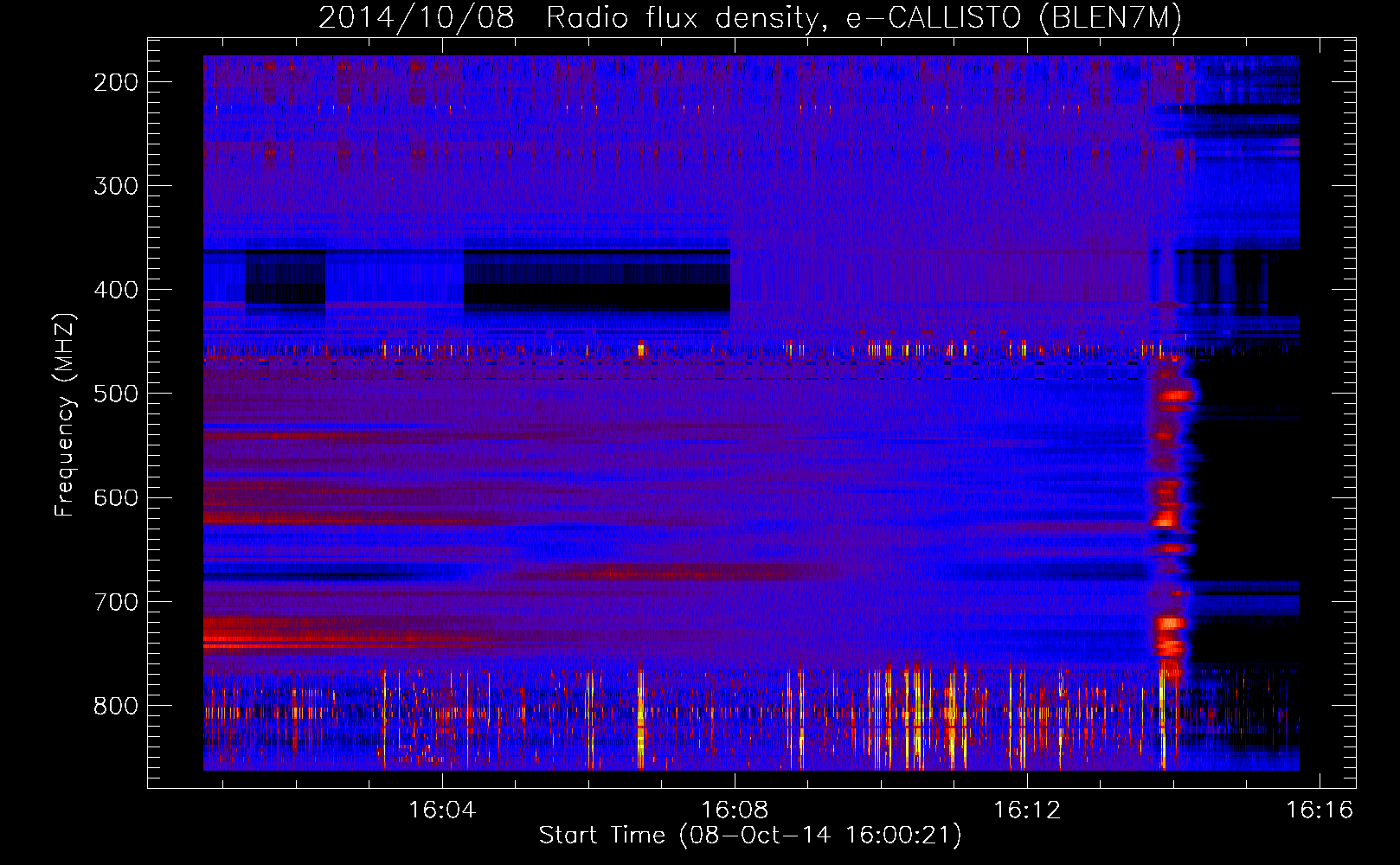Select the 800 frequency tick label
Screen dimensions: 1400x865
click(x=116, y=705)
